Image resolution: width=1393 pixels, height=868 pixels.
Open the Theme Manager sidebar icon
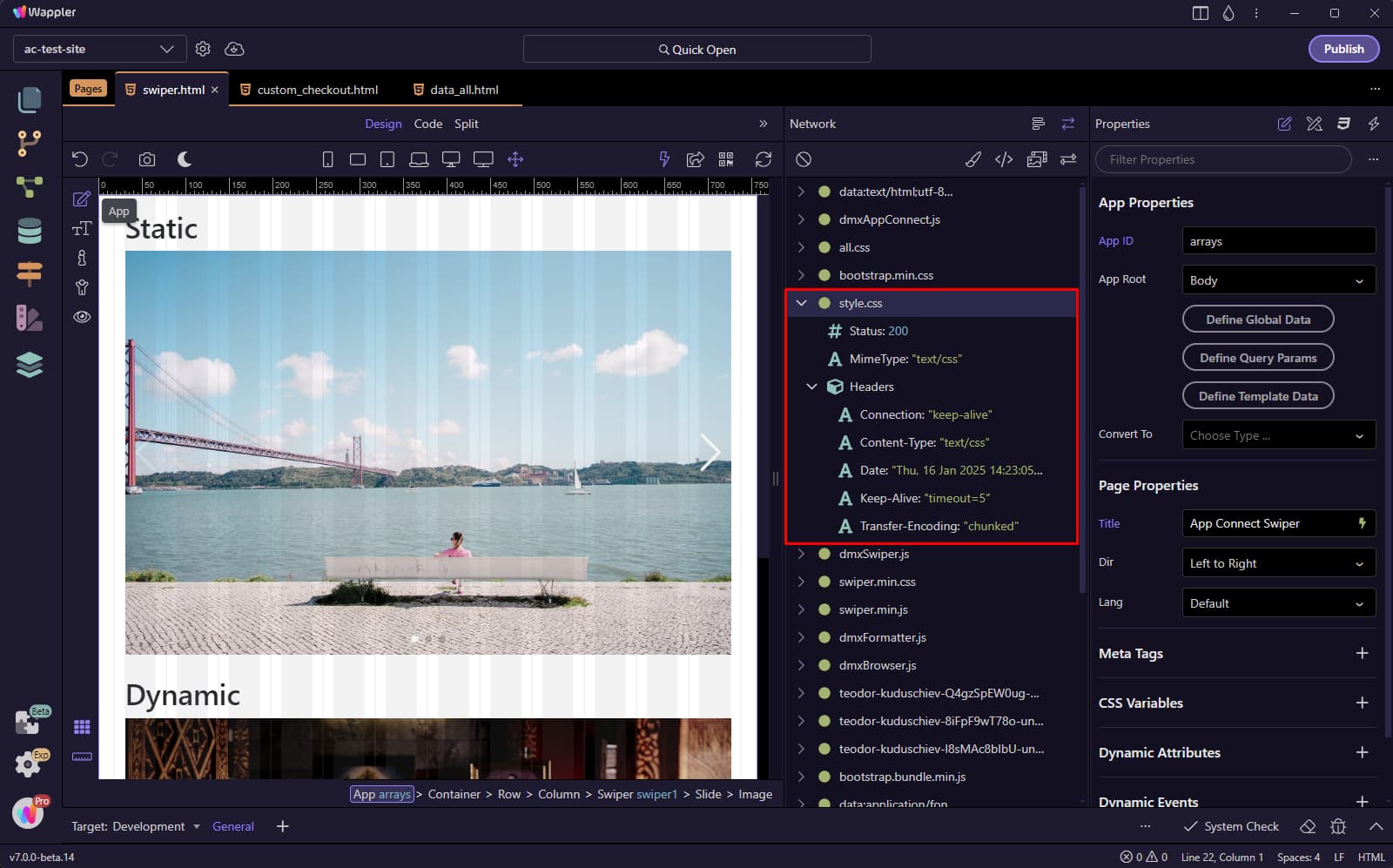click(x=30, y=318)
